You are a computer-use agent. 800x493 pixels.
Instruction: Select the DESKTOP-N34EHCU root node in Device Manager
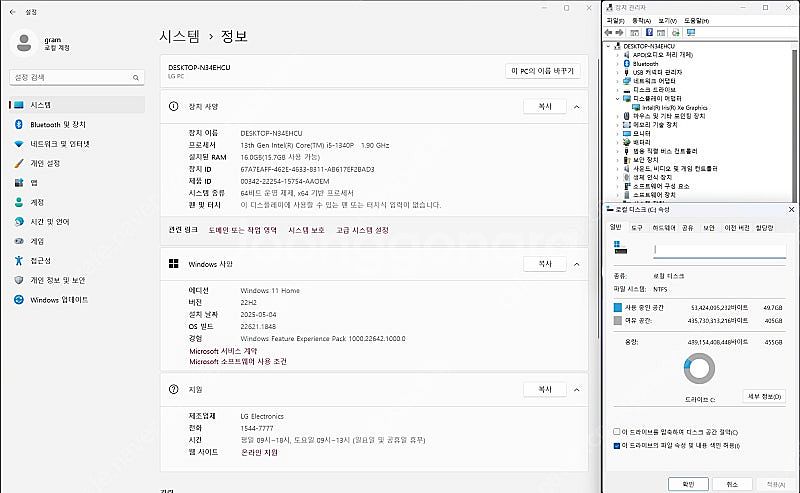(648, 46)
